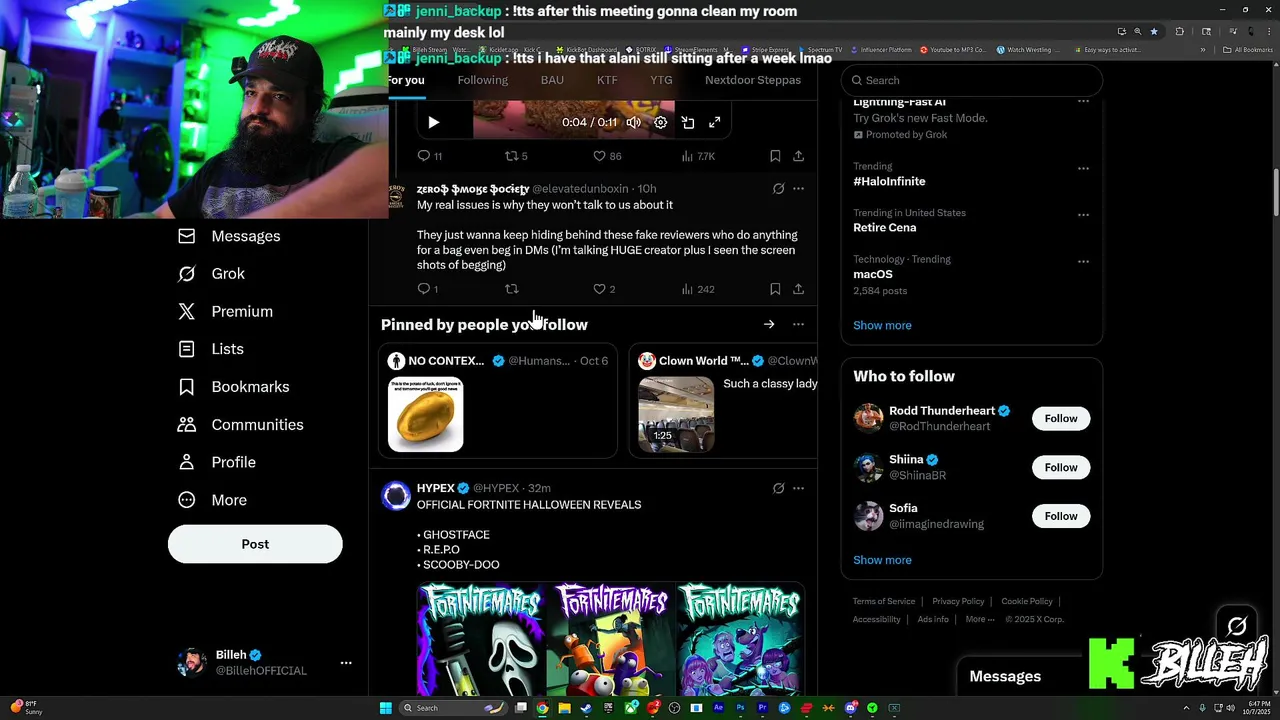1280x720 pixels.
Task: Open the HYPEX profile name link
Action: coord(436,488)
